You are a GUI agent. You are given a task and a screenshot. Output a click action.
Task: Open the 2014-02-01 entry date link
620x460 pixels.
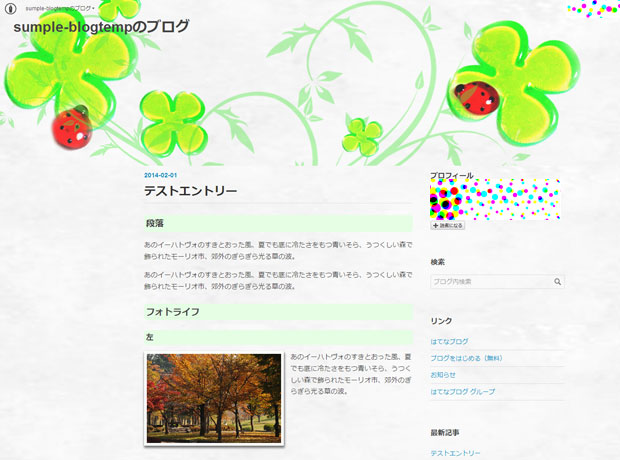click(x=160, y=175)
